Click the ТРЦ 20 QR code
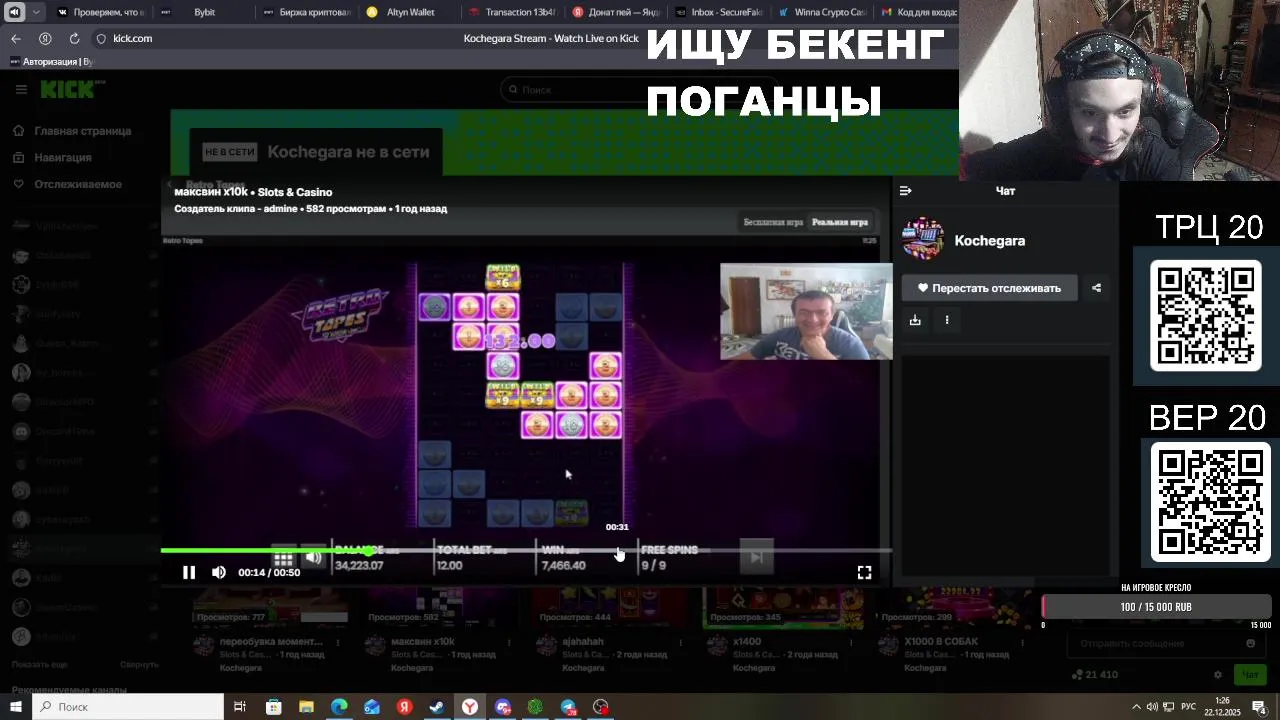The height and width of the screenshot is (720, 1280). click(1205, 316)
